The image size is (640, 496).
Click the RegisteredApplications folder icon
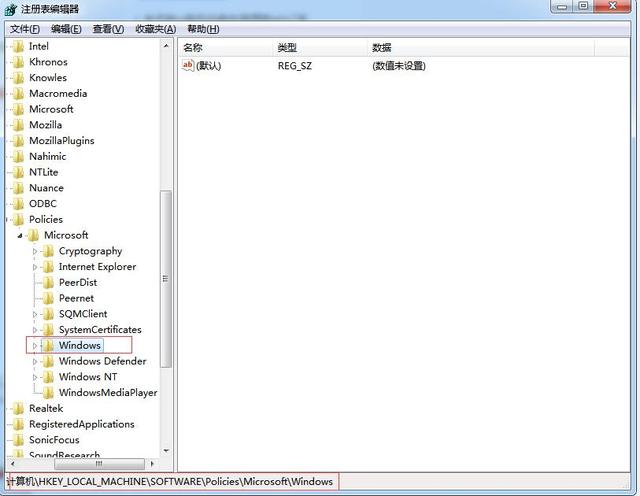pyautogui.click(x=18, y=424)
